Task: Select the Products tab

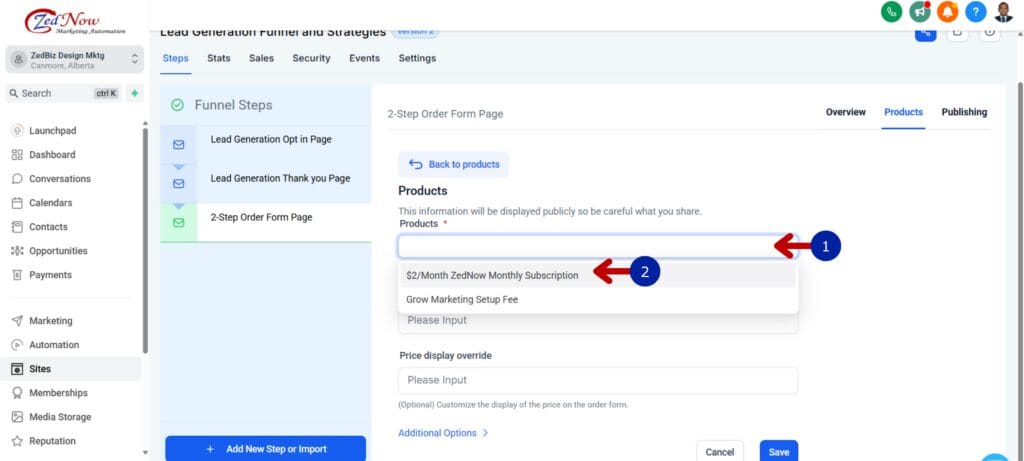Action: coord(903,112)
